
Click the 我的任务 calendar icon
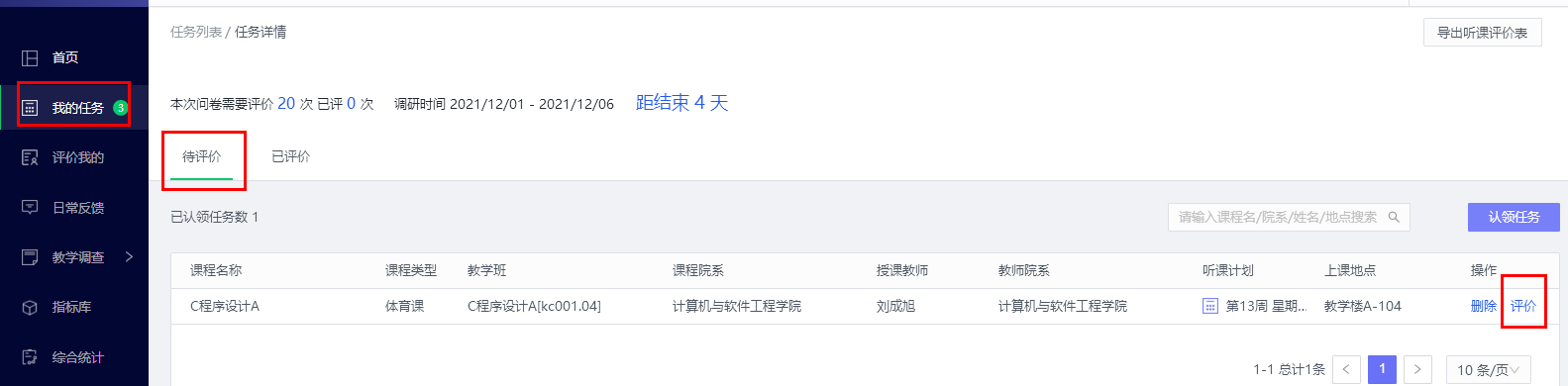(x=30, y=108)
